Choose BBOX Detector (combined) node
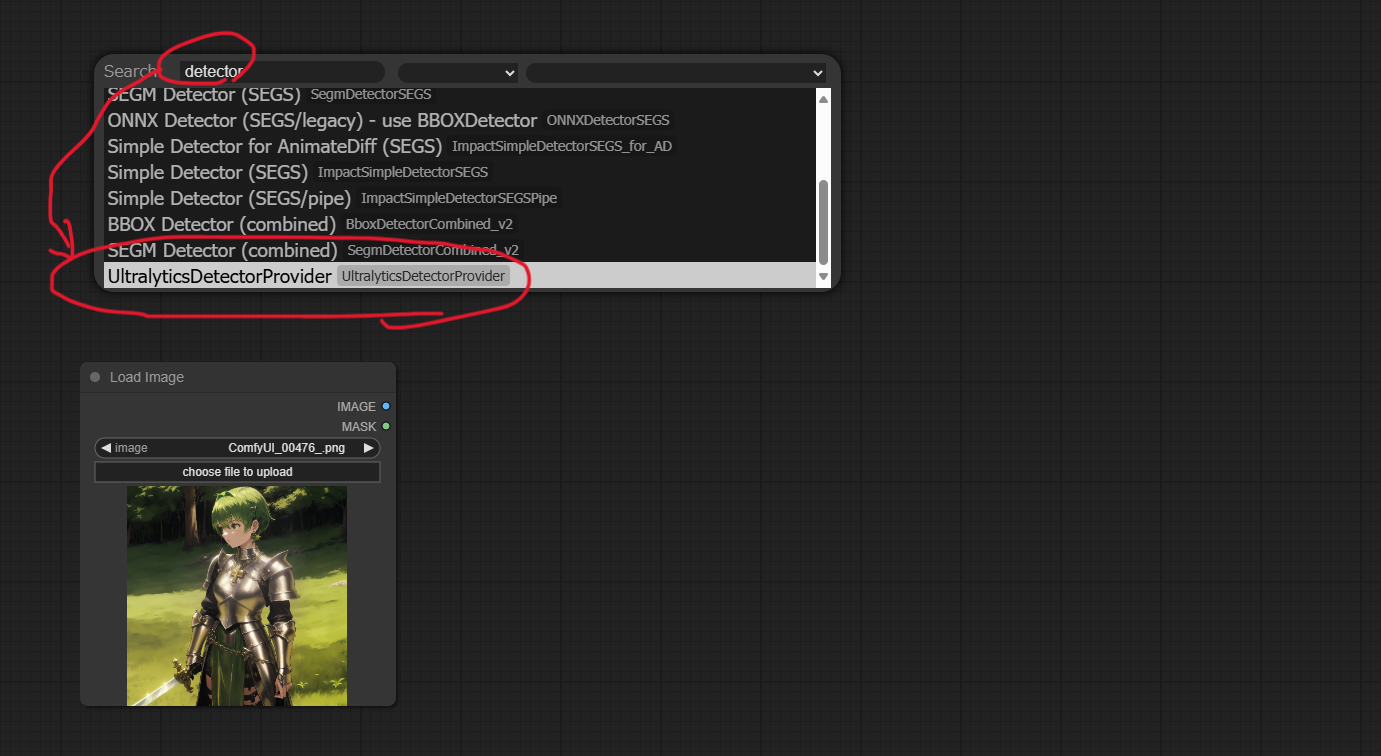The height and width of the screenshot is (756, 1381). pyautogui.click(x=460, y=224)
